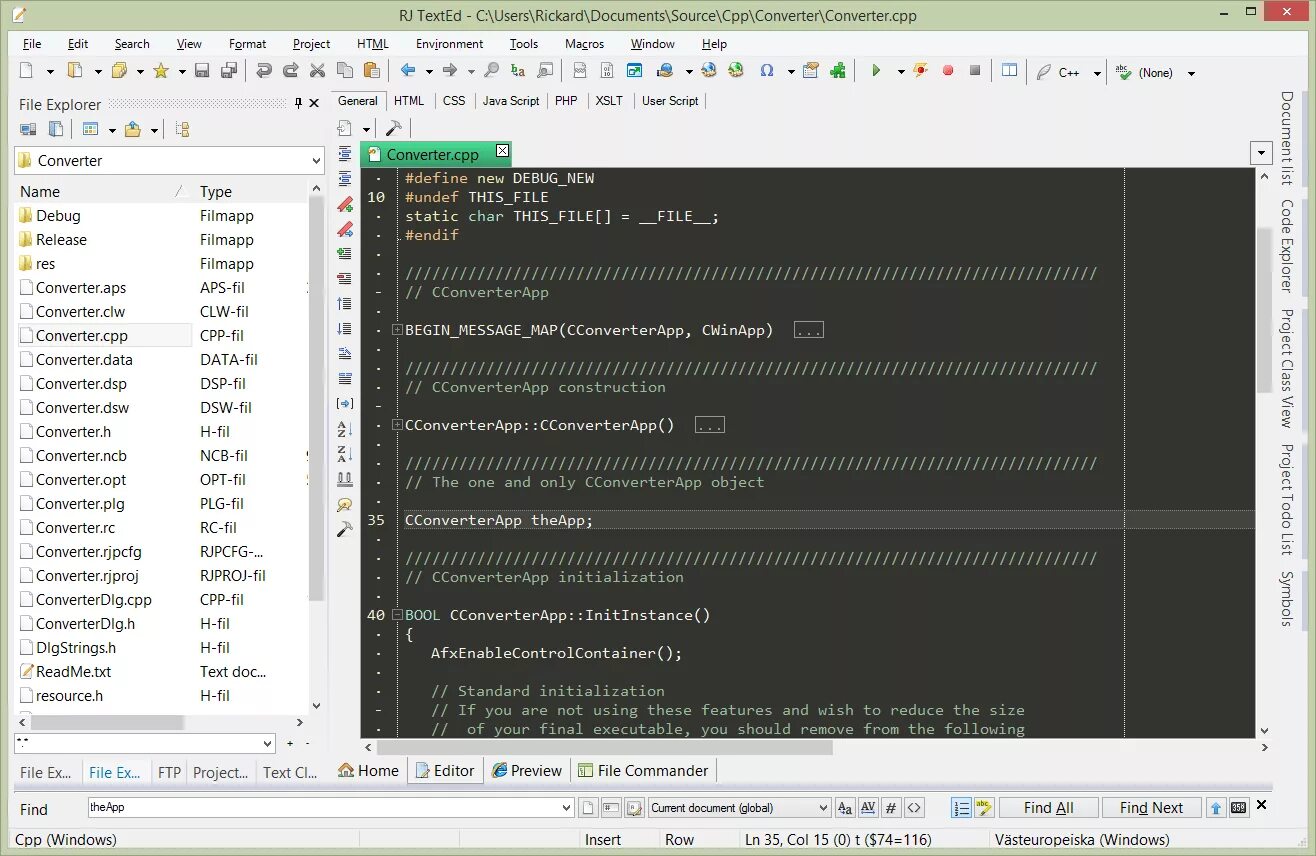The image size is (1316, 856).
Task: Click the Find All button
Action: pos(1048,808)
